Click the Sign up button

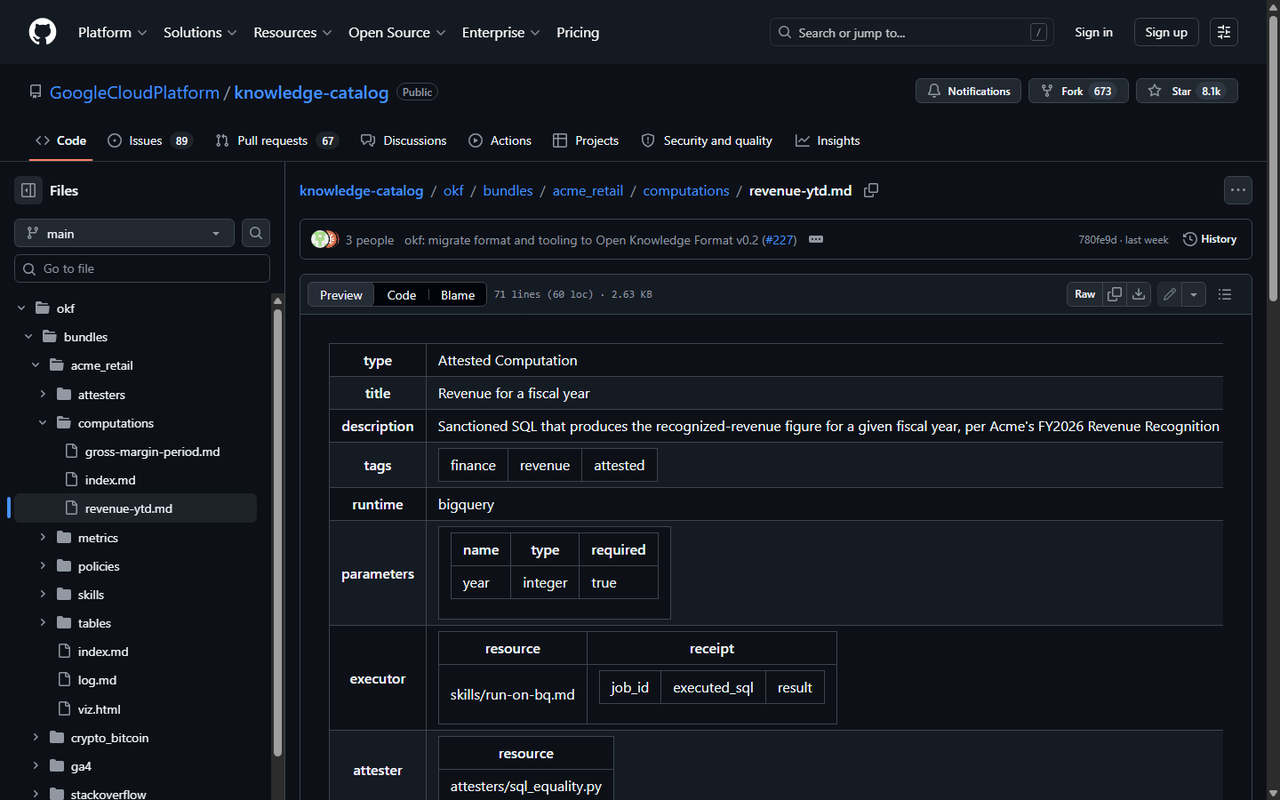click(1166, 32)
